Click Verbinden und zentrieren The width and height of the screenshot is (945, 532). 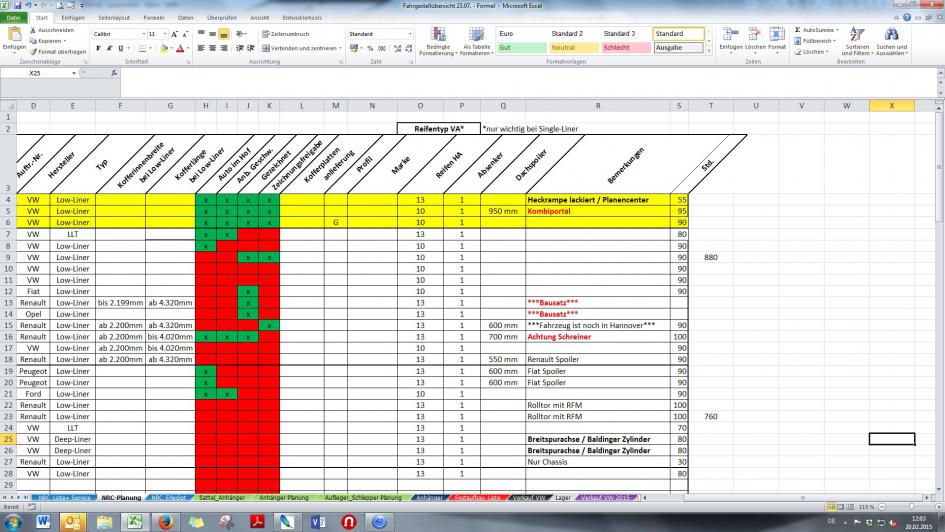[301, 48]
